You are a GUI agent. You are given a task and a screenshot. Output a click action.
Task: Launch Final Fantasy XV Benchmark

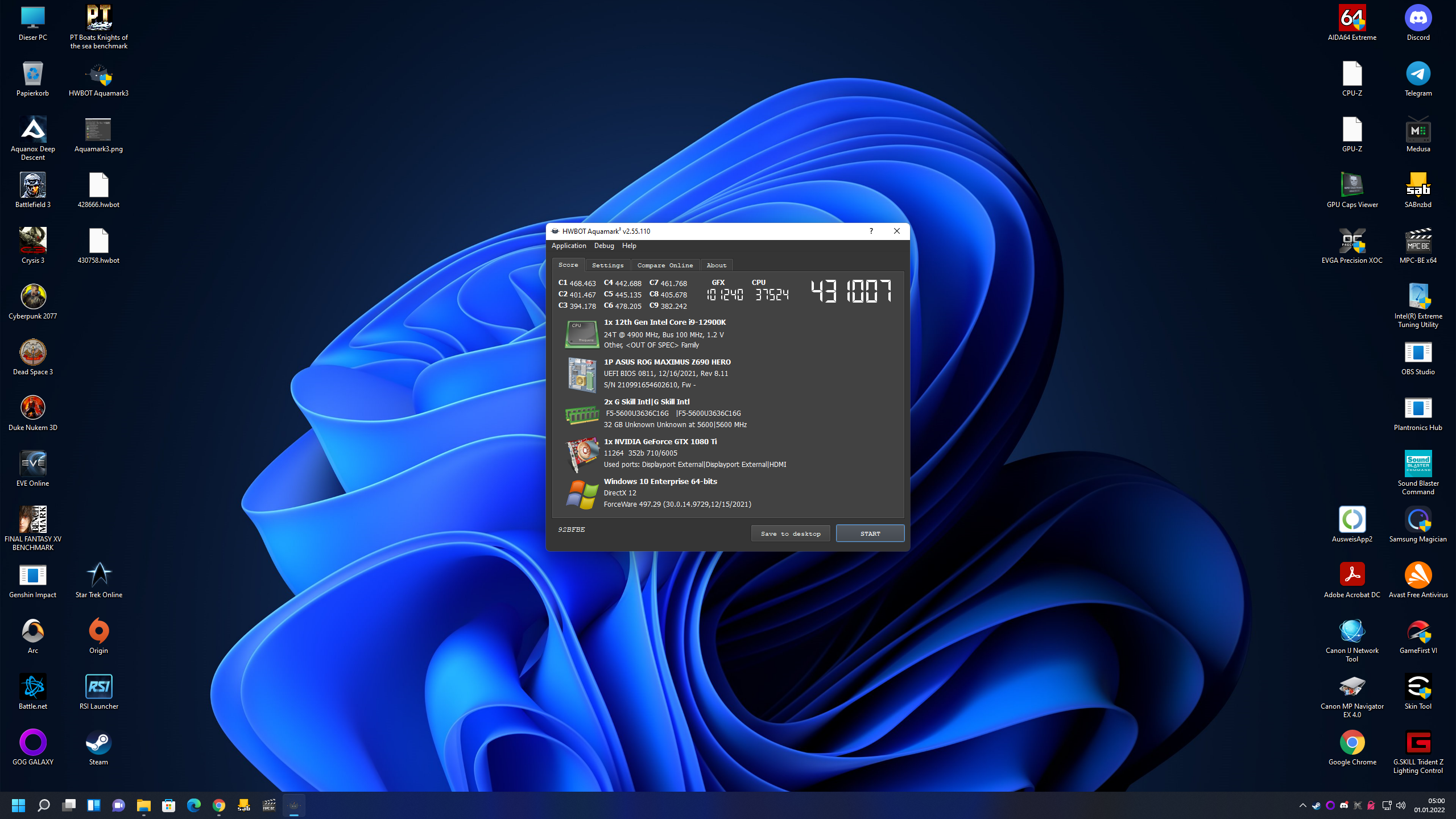[33, 529]
